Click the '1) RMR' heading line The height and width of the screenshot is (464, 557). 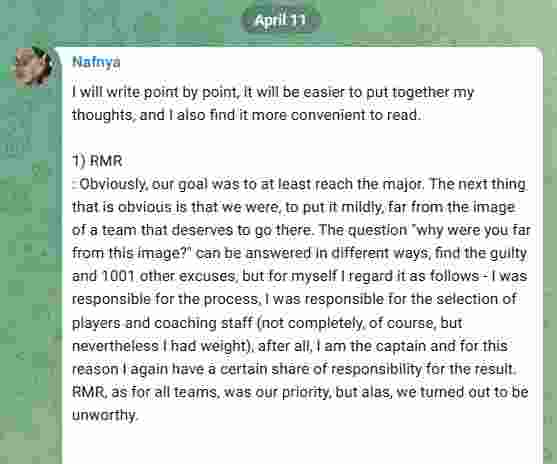click(x=97, y=161)
